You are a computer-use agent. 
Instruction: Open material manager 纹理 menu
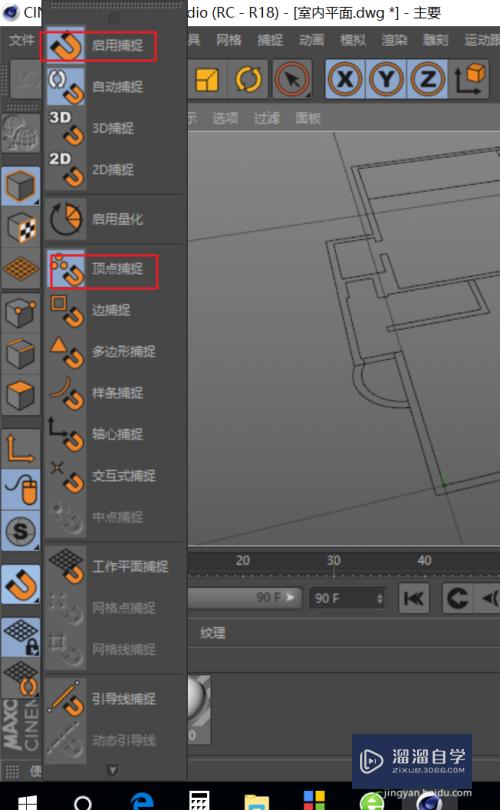[x=212, y=633]
